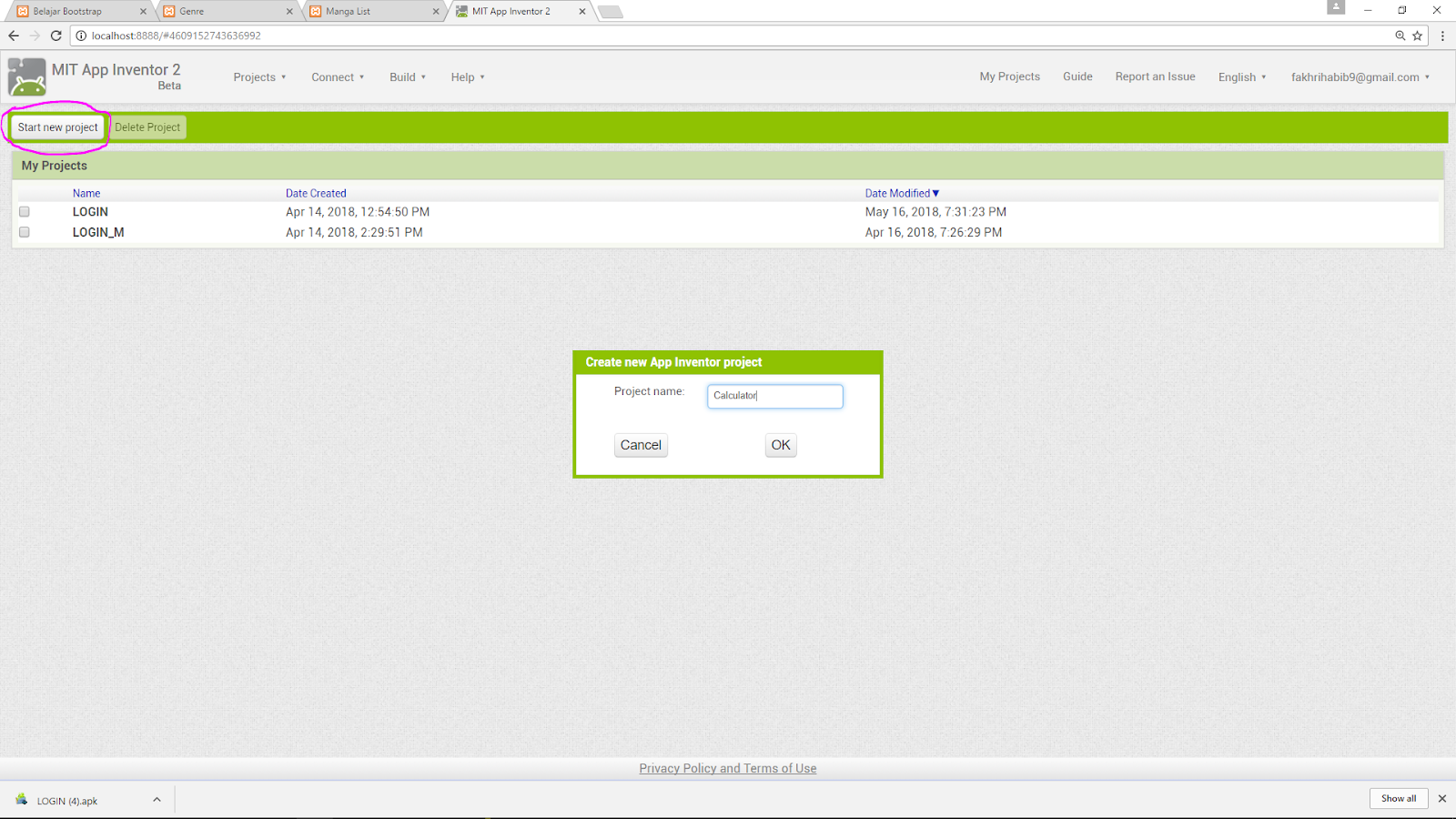Viewport: 1456px width, 819px height.
Task: Click Show all downloads button
Action: (1399, 799)
